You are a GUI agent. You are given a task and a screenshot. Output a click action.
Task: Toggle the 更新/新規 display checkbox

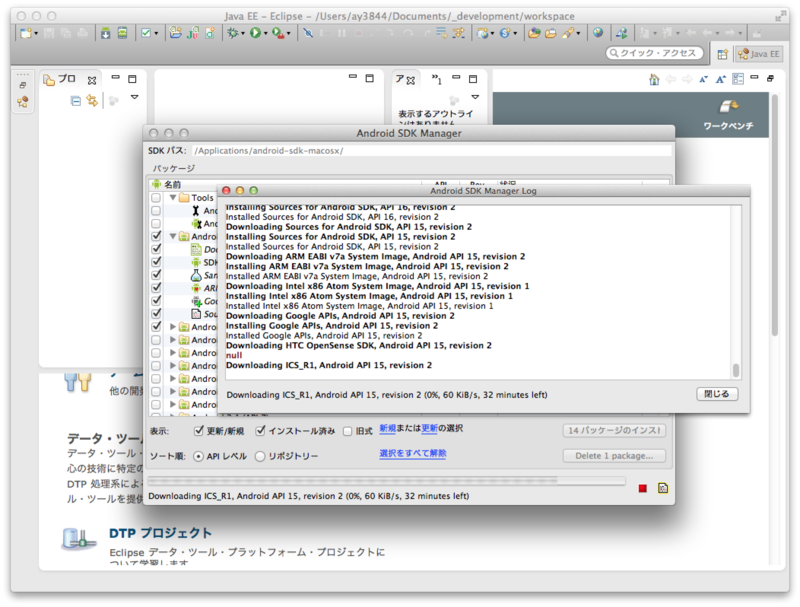coord(199,431)
